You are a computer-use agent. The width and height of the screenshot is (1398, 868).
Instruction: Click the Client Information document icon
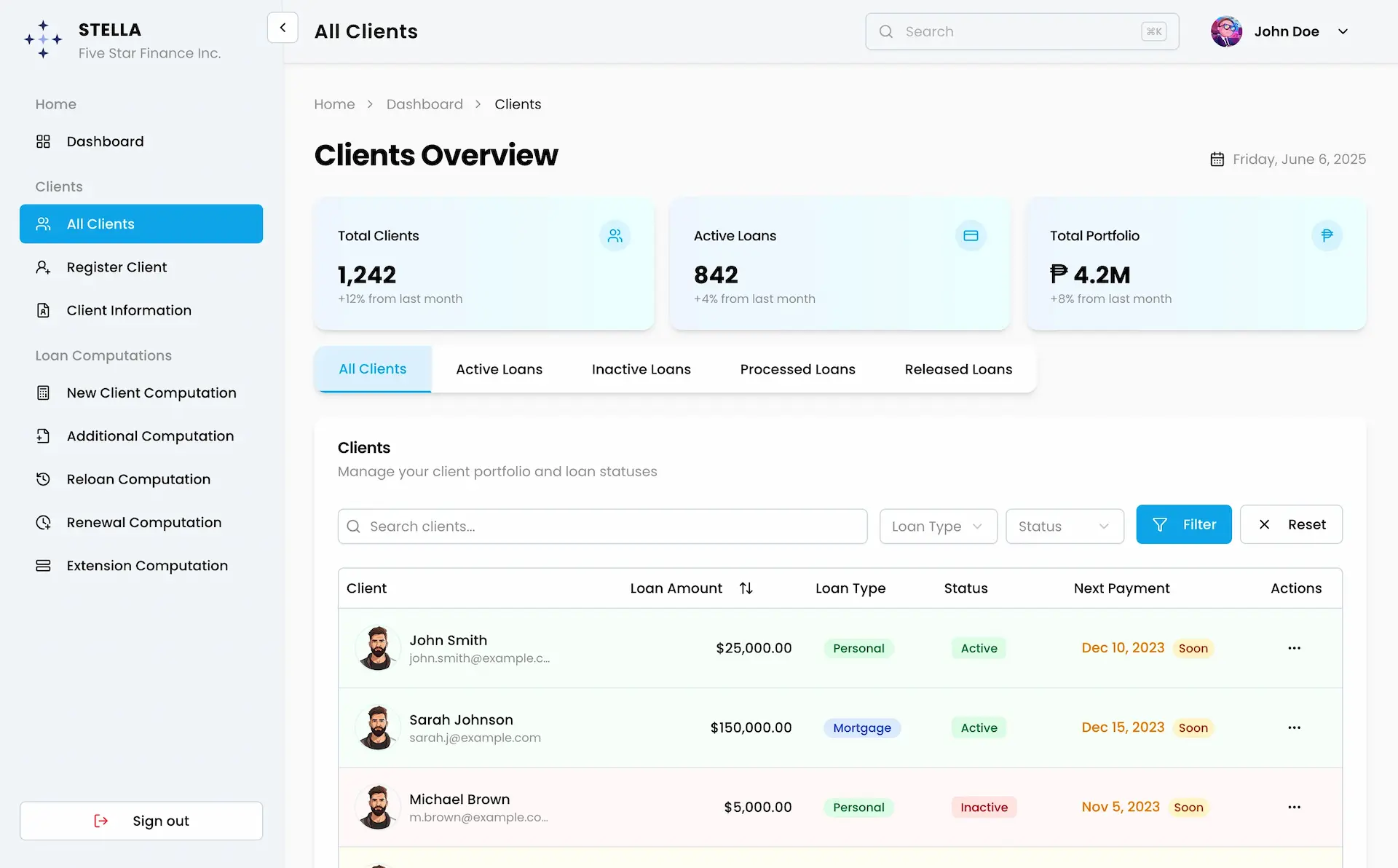click(43, 310)
